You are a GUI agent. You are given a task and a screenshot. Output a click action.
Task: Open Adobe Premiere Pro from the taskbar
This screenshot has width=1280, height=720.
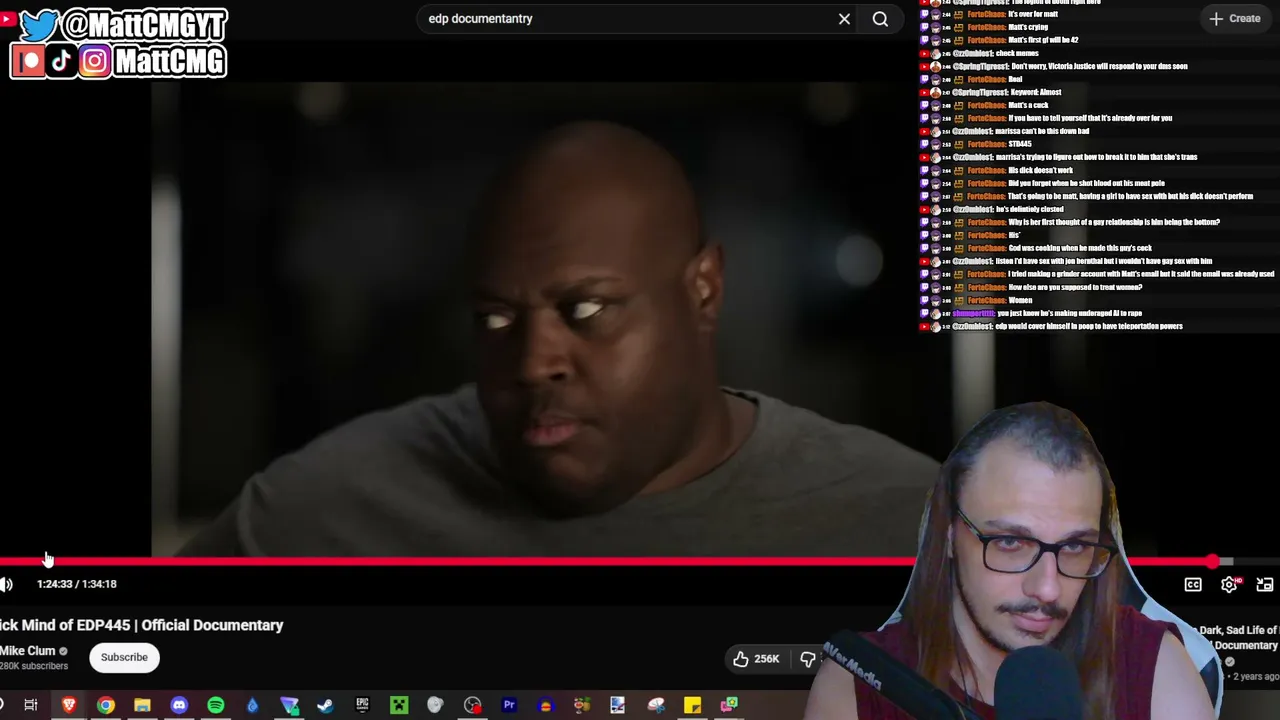pyautogui.click(x=509, y=705)
